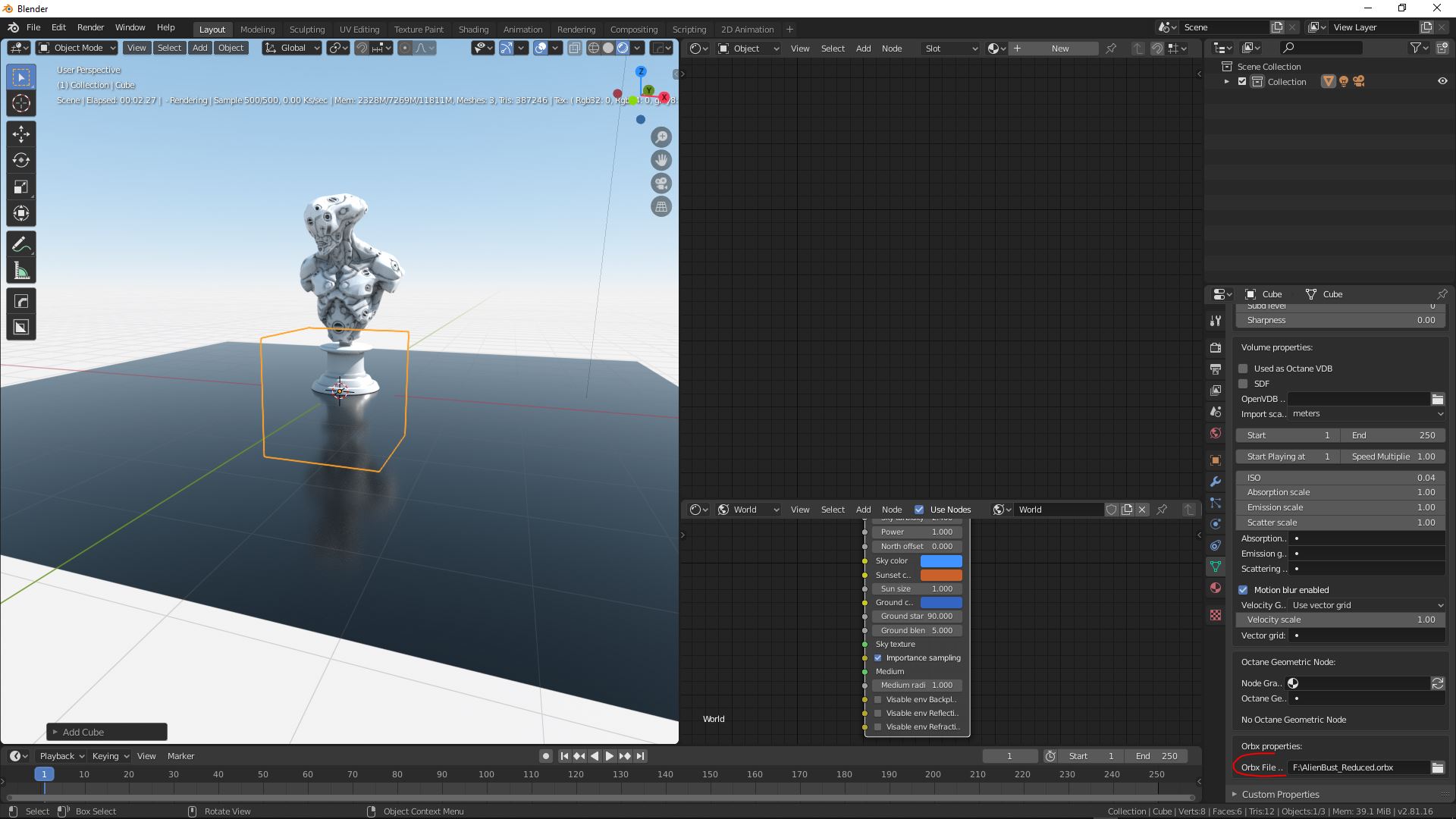Open the Modifiers wrench properties tab

1216,482
